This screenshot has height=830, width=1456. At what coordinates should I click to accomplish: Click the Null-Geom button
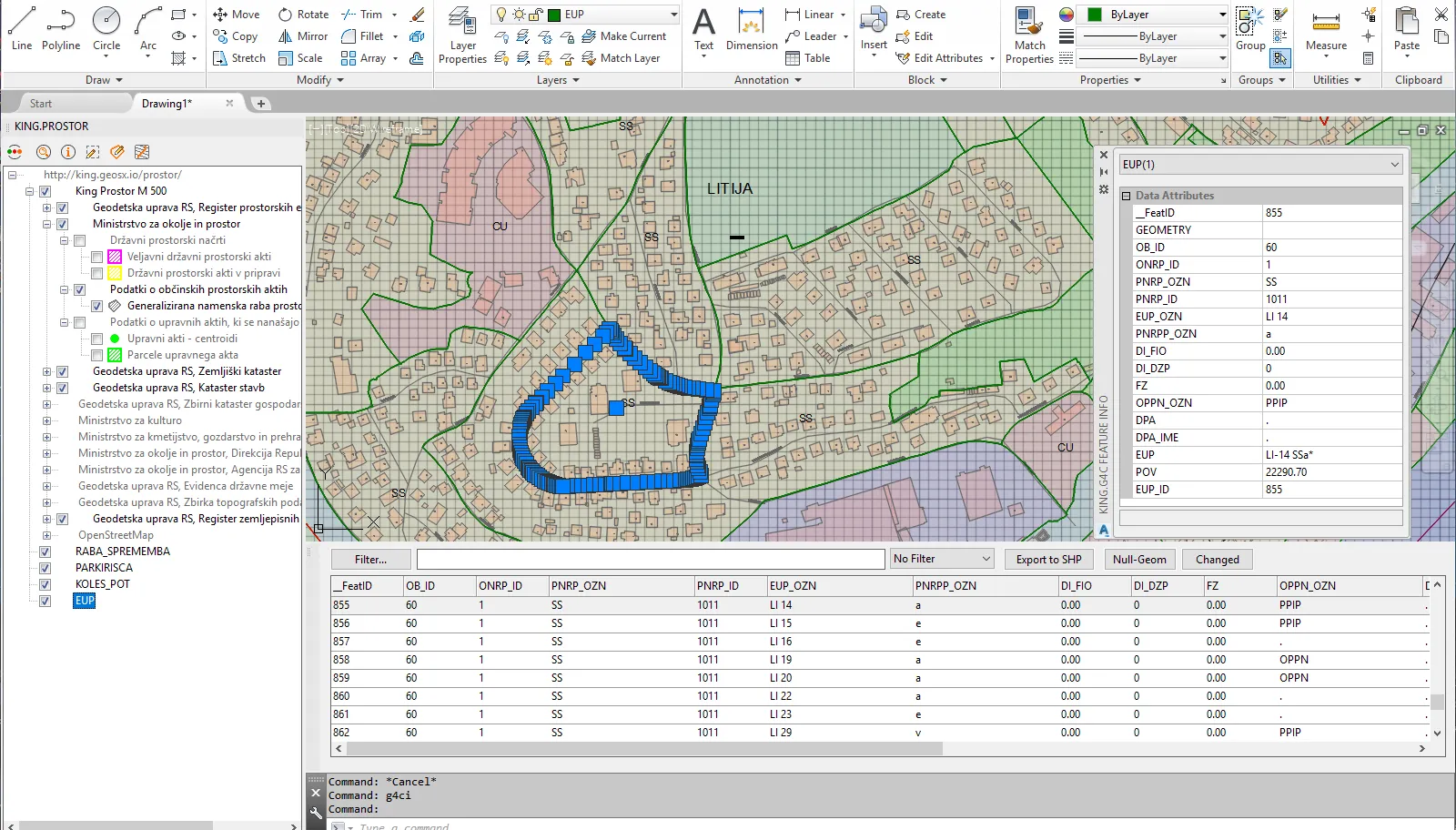tap(1138, 560)
